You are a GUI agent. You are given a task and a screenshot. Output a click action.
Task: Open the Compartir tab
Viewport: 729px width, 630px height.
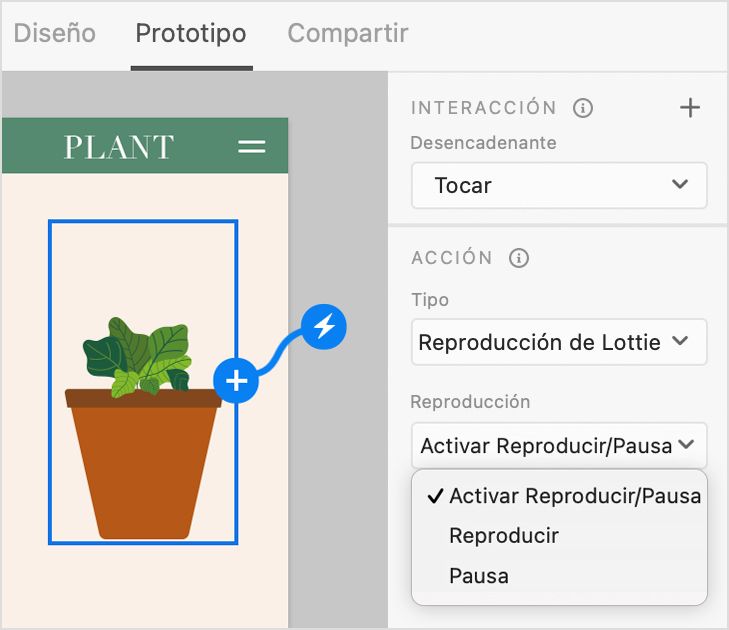348,33
